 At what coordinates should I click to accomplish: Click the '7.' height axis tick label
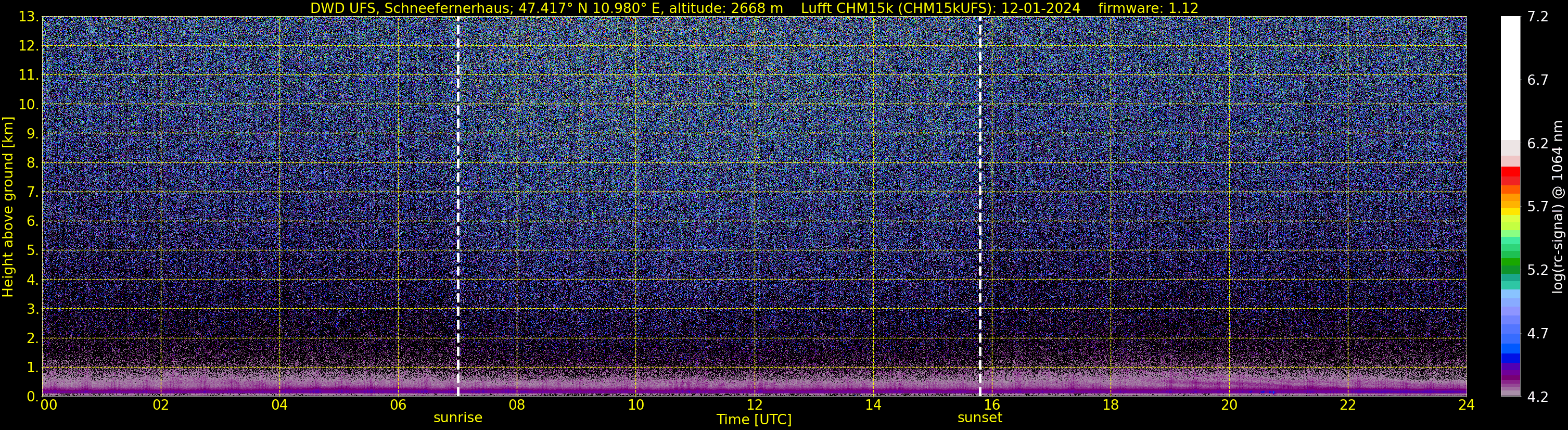point(33,192)
